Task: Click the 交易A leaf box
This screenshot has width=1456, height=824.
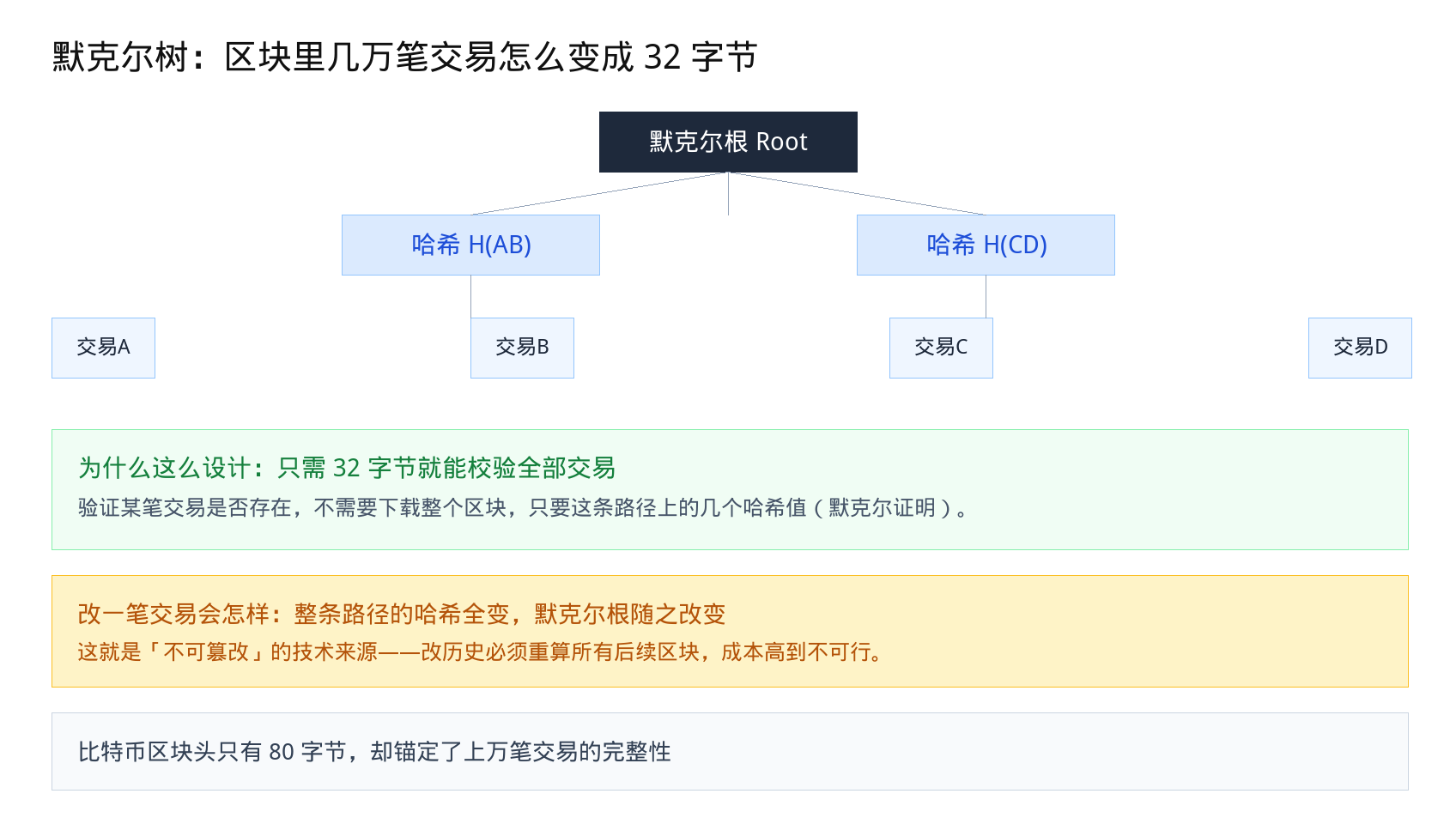Action: tap(103, 348)
